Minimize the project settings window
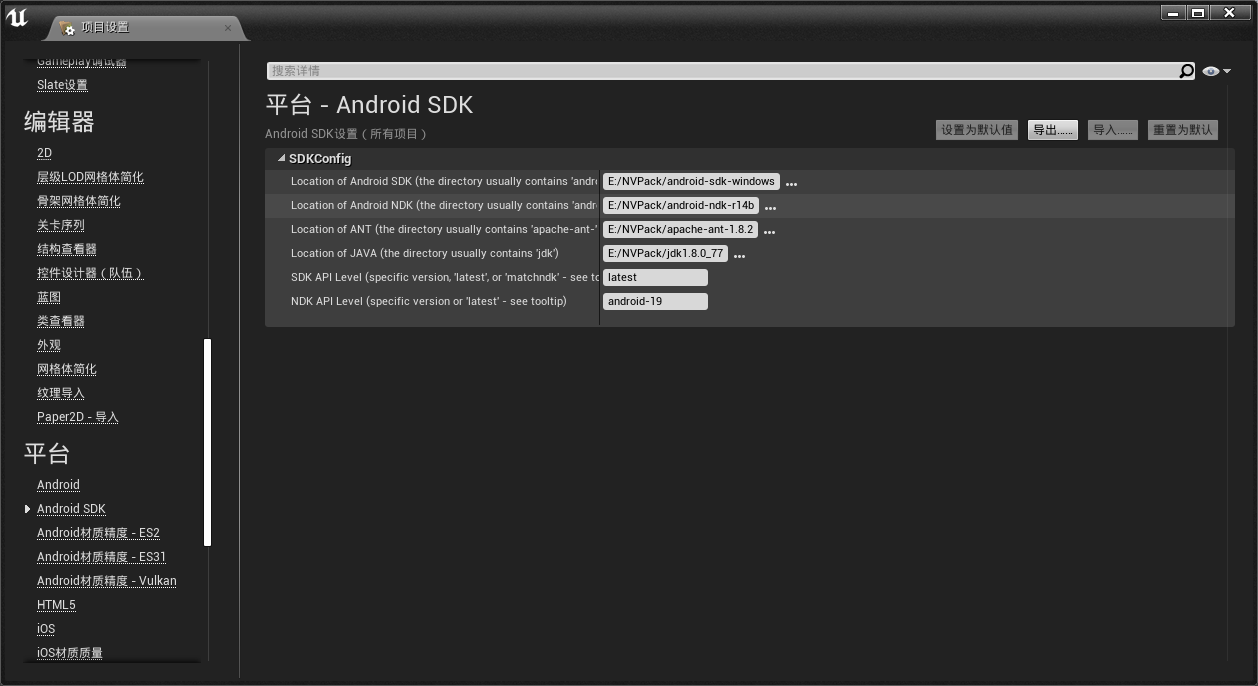Viewport: 1258px width, 686px height. point(1173,13)
